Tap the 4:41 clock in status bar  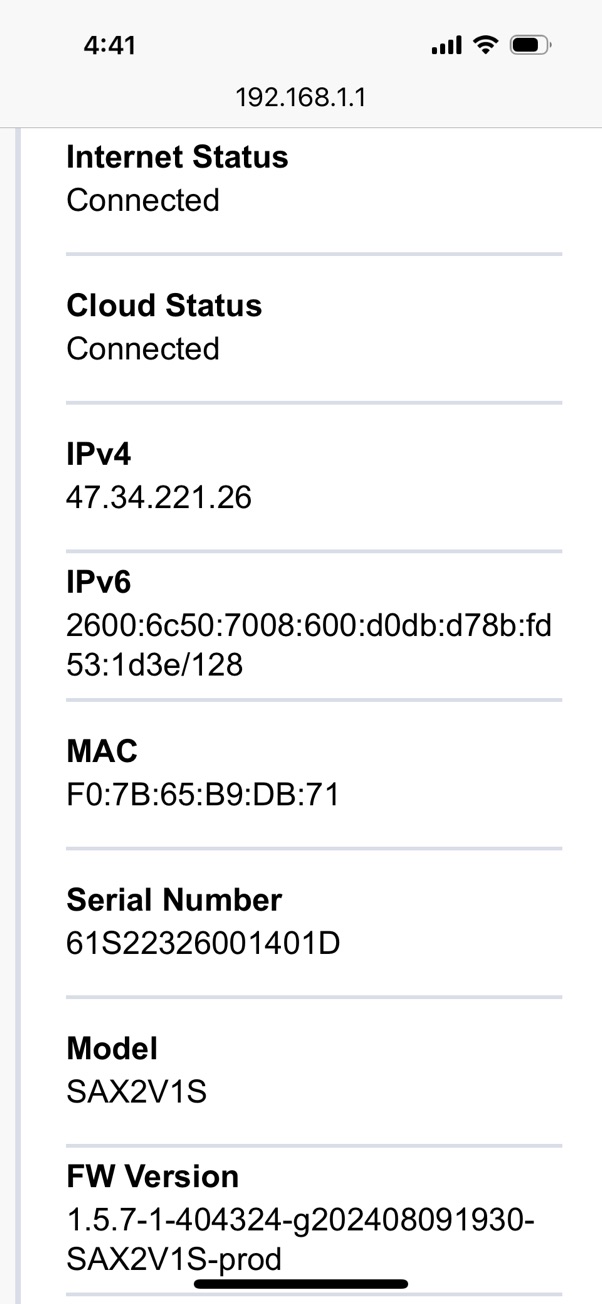tap(110, 45)
